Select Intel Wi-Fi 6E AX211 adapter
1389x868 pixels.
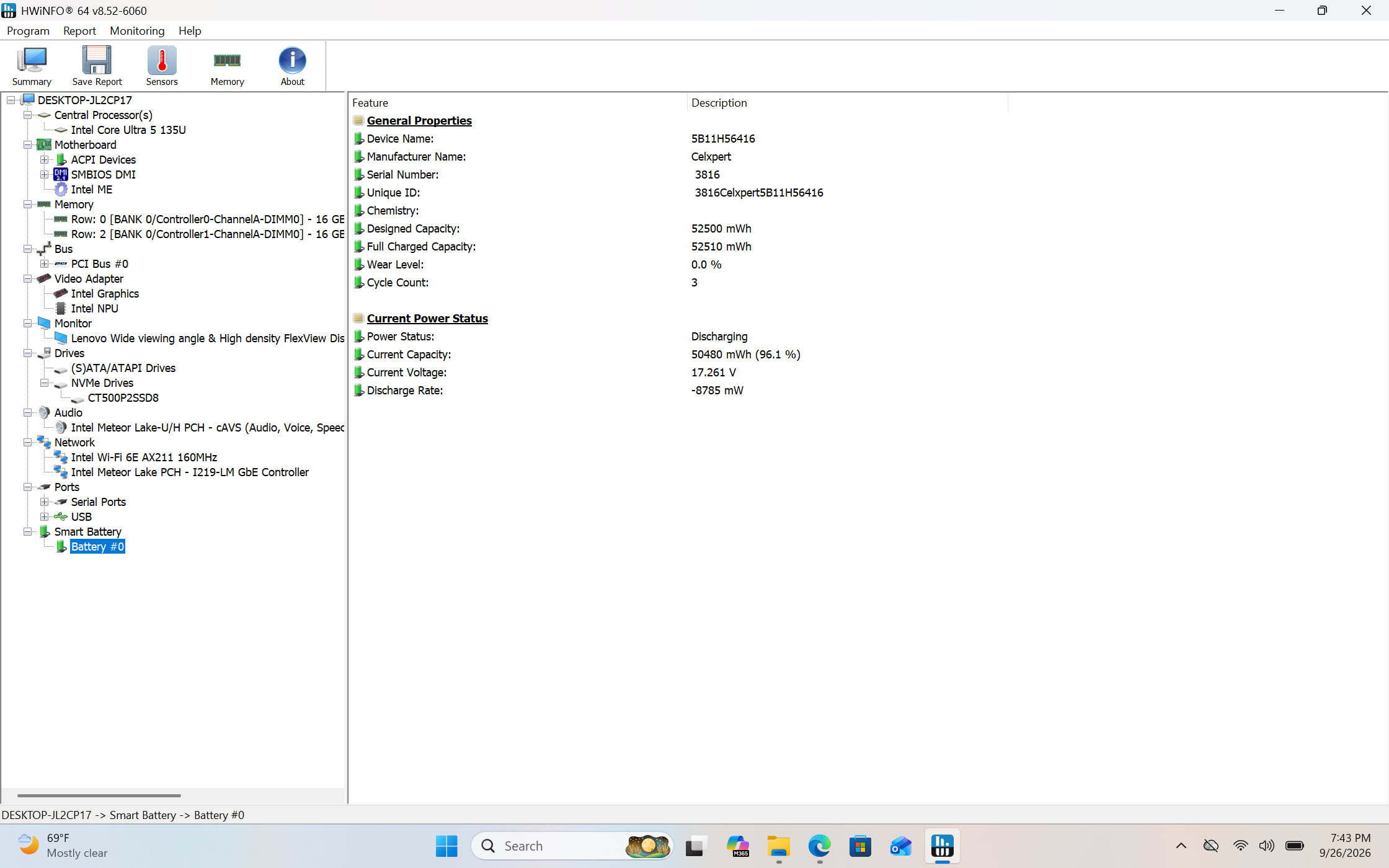[x=144, y=457]
